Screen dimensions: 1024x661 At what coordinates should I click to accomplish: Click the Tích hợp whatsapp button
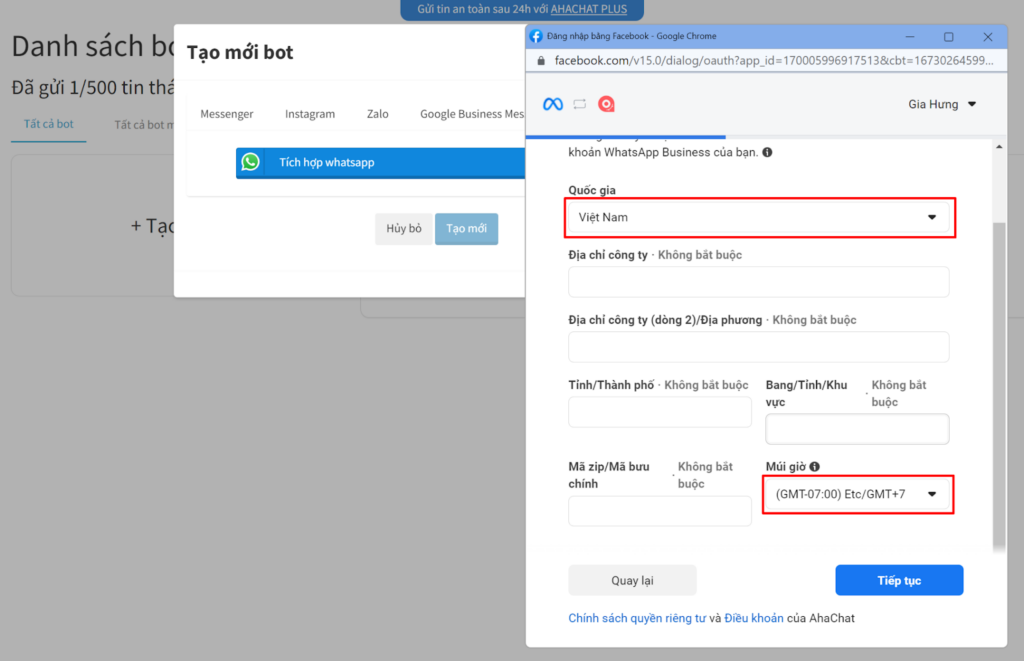click(x=381, y=163)
